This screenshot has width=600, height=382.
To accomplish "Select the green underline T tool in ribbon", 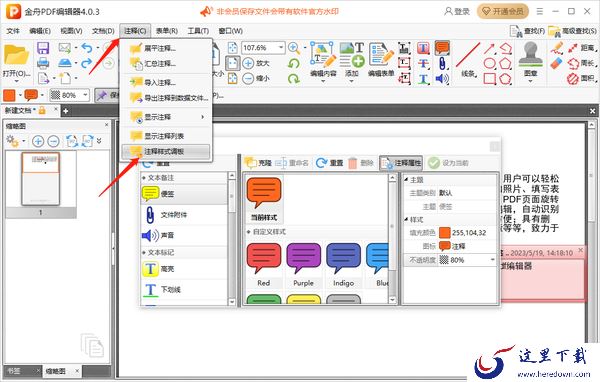I will coord(423,79).
